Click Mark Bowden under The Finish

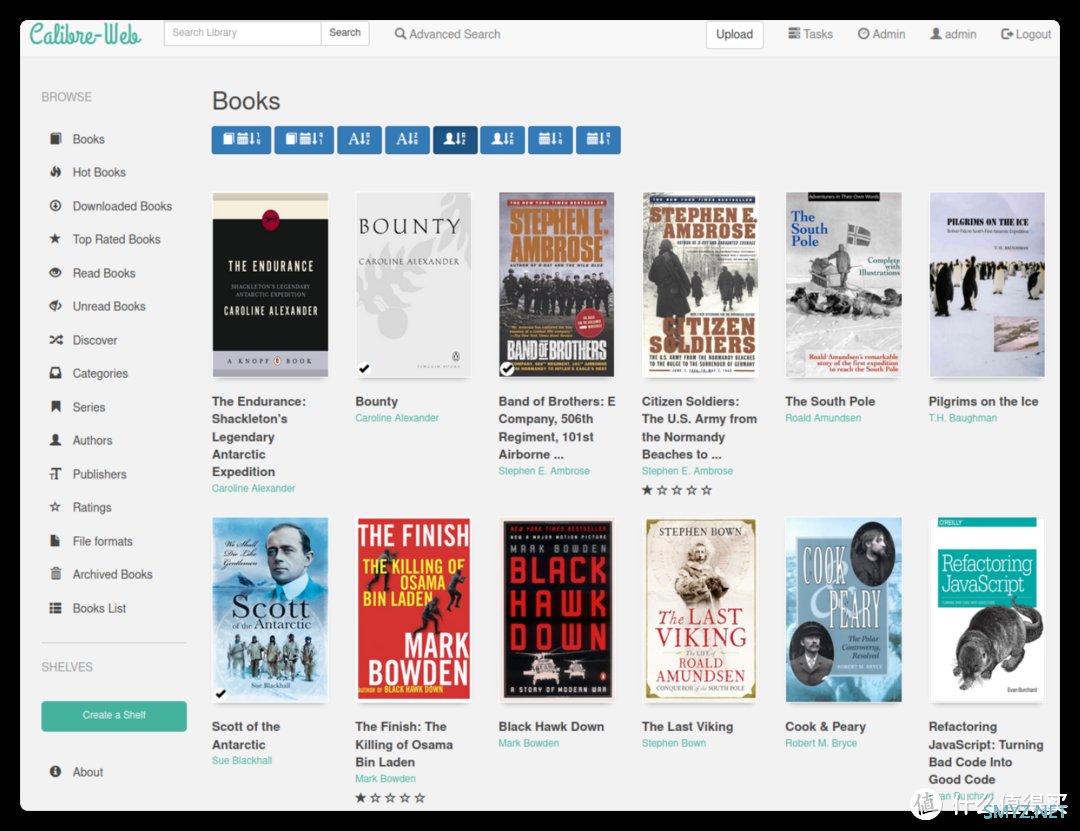[386, 779]
